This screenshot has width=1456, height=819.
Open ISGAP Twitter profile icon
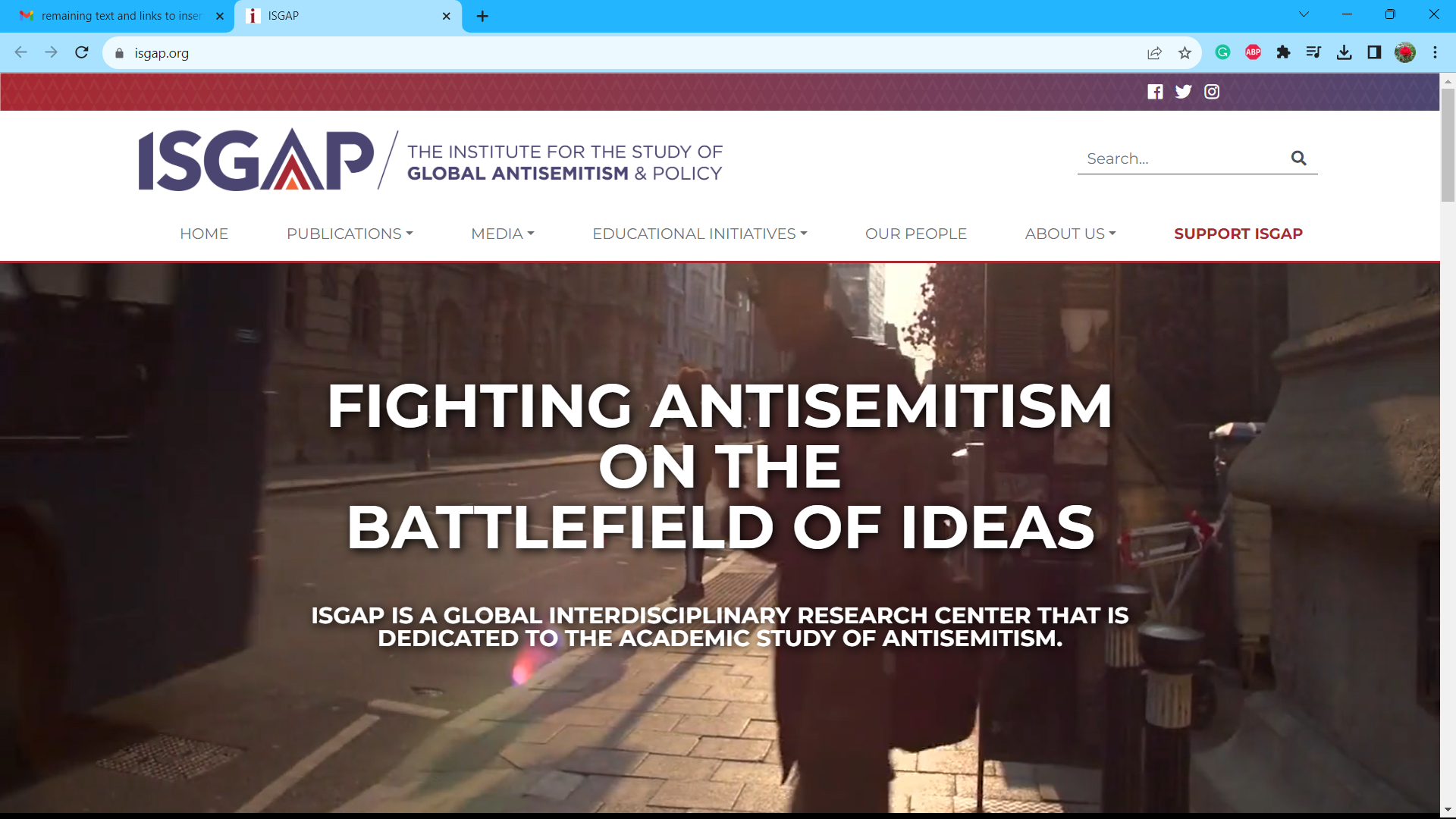1183,92
